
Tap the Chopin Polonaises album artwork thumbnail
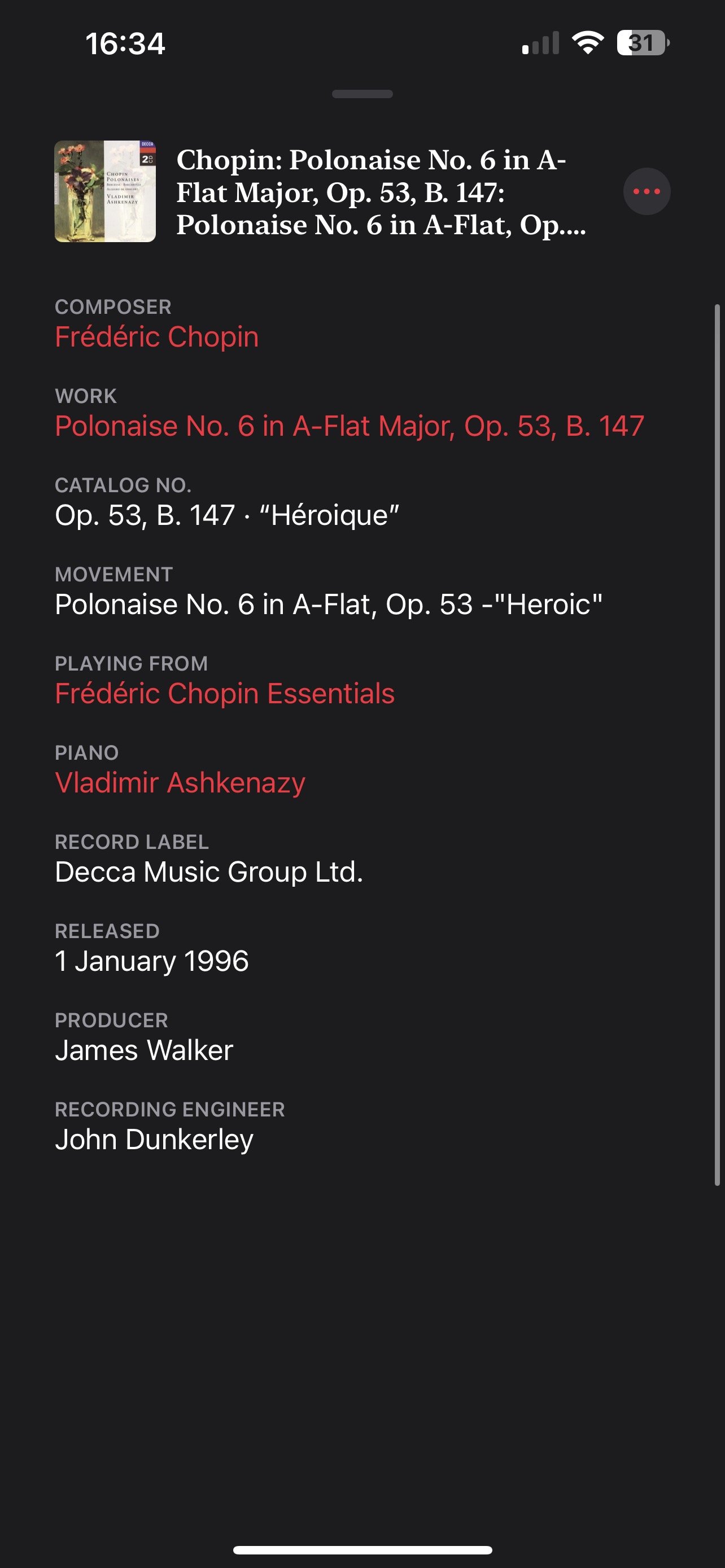(106, 191)
